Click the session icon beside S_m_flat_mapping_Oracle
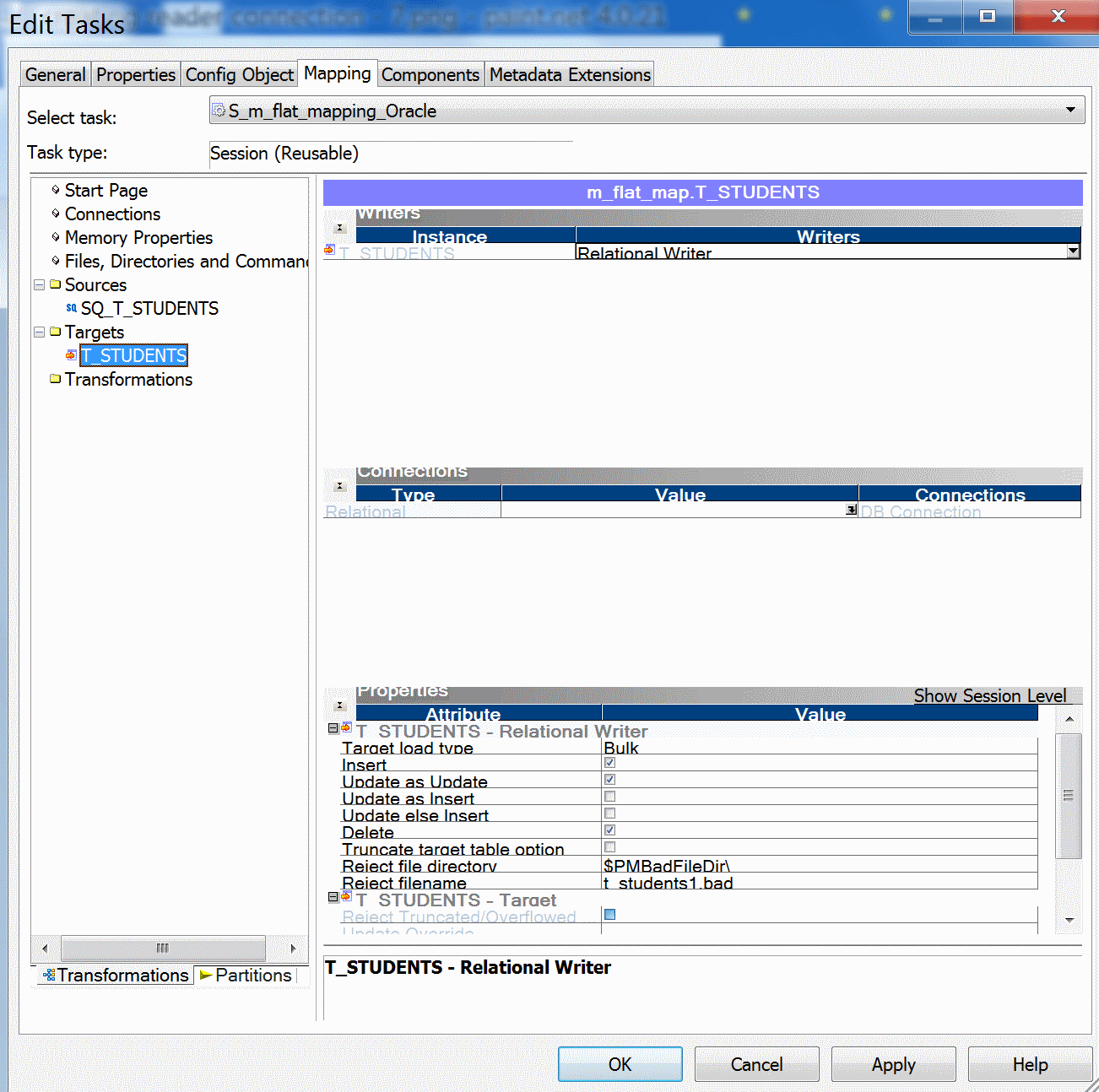The height and width of the screenshot is (1092, 1099). (219, 111)
